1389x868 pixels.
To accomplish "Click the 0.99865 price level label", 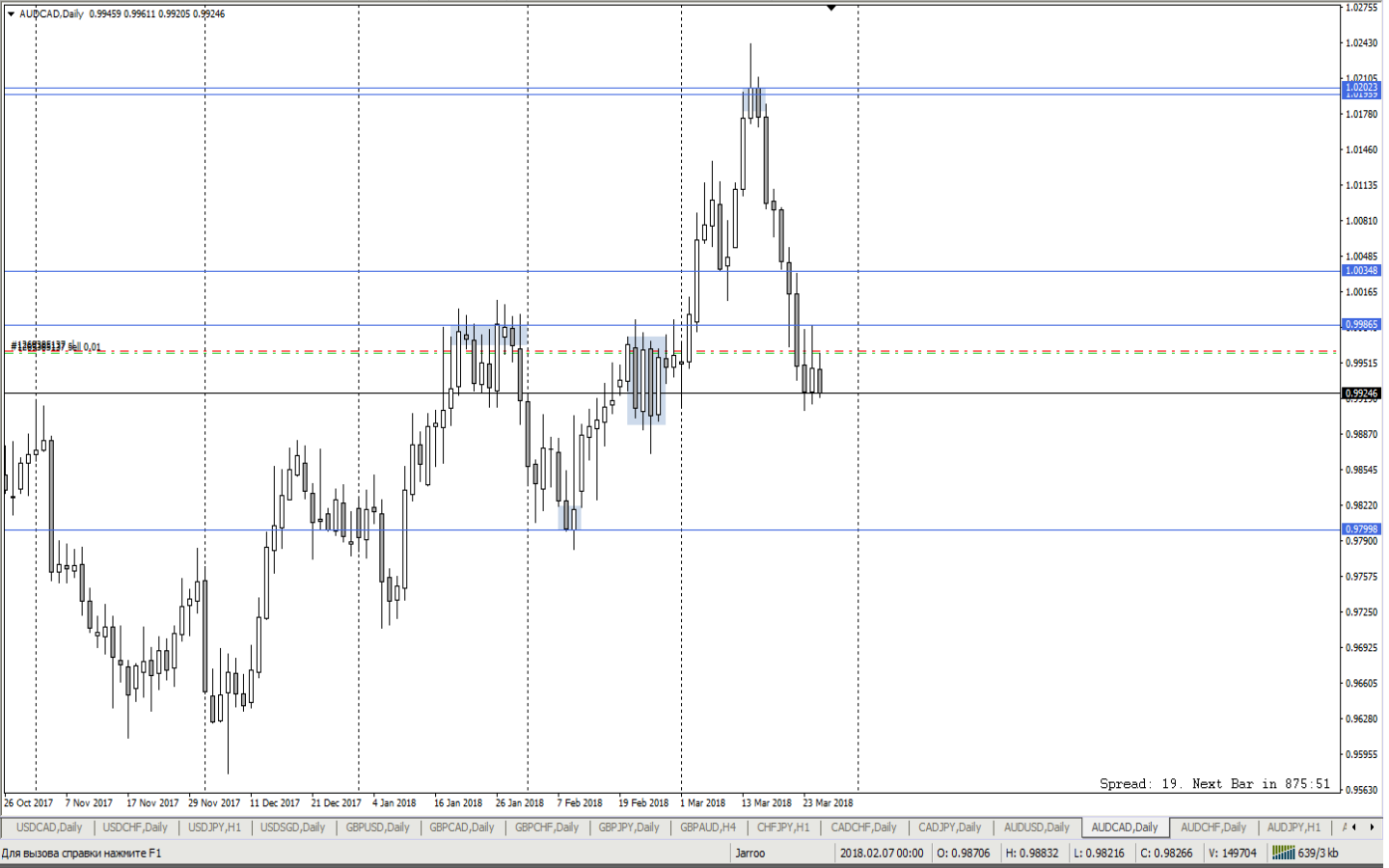I will coord(1361,325).
